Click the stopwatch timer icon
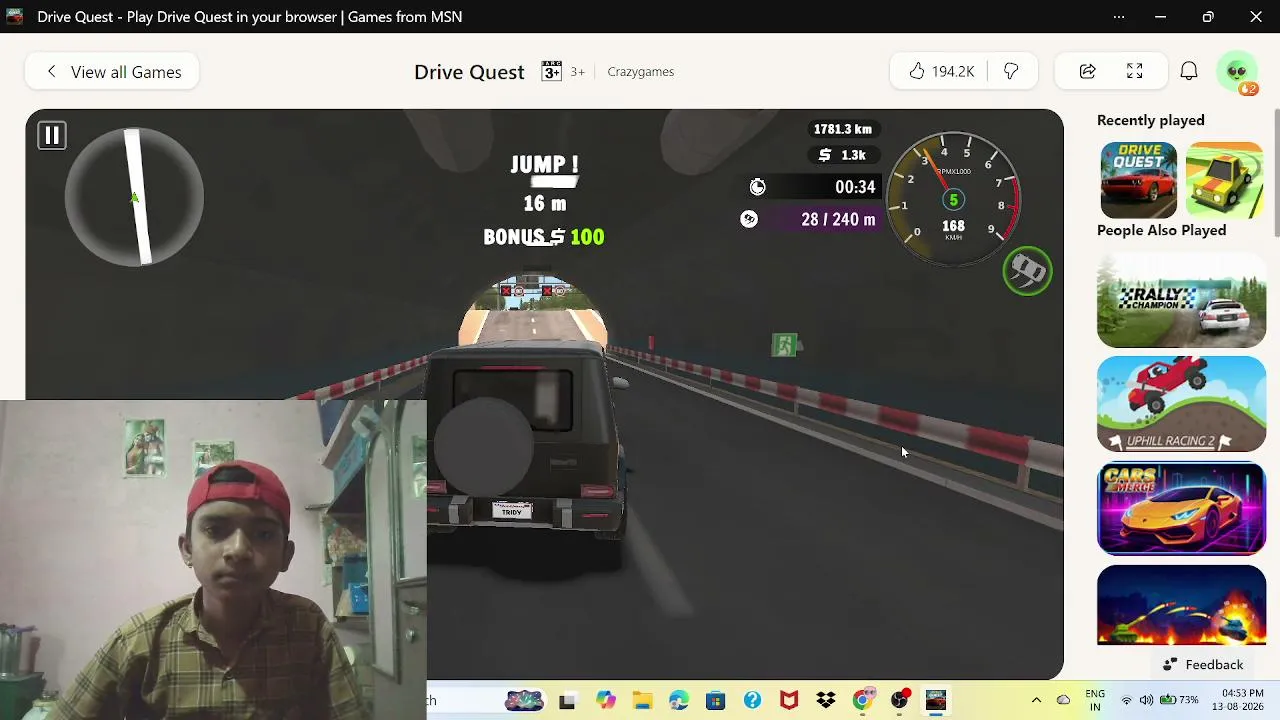The image size is (1280, 720). point(757,187)
